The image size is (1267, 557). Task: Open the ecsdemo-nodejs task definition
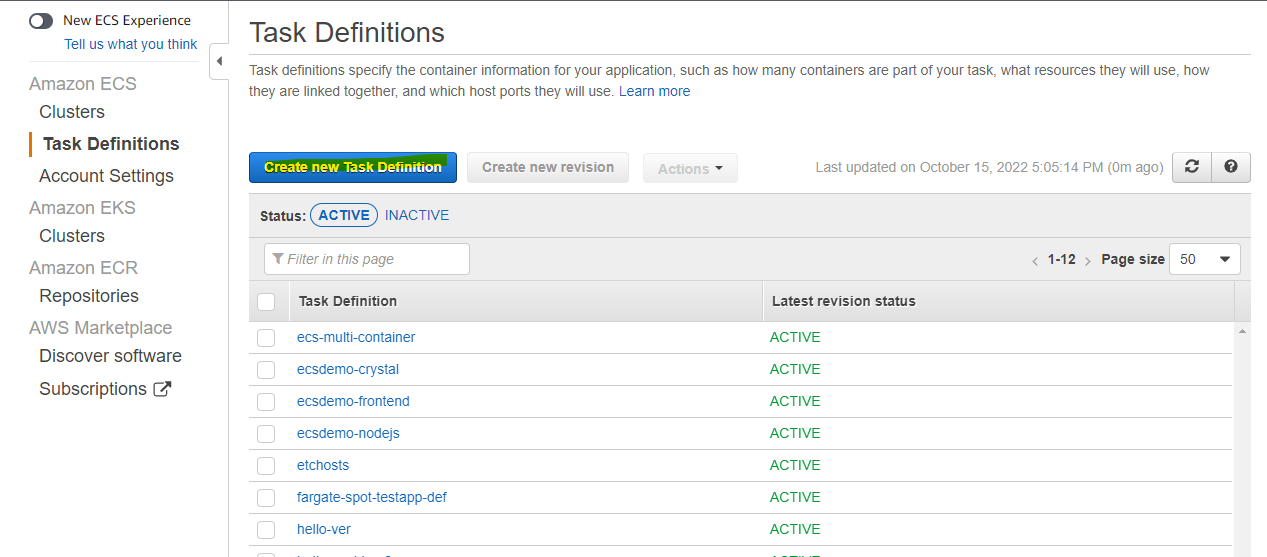pyautogui.click(x=348, y=433)
